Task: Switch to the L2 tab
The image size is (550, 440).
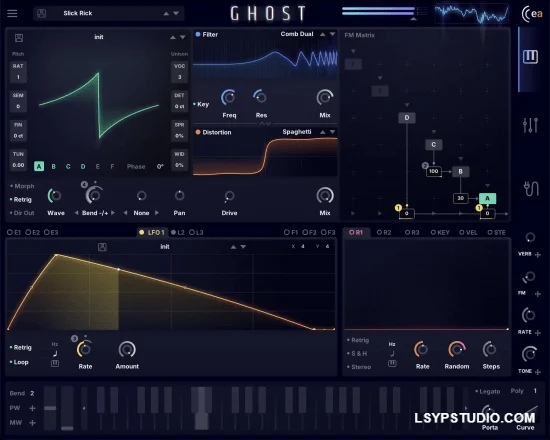Action: pos(177,232)
